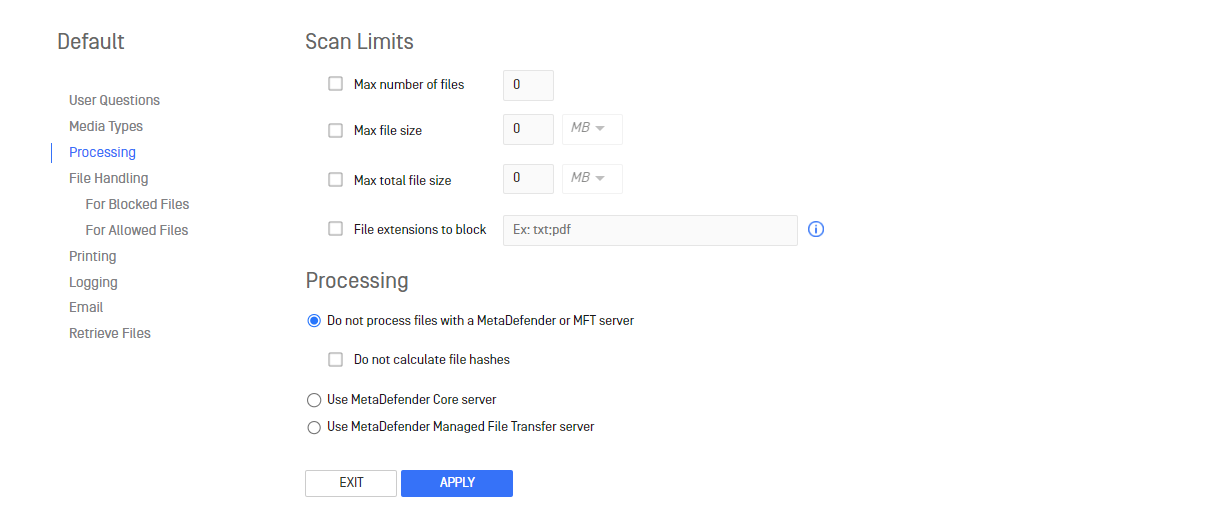This screenshot has width=1207, height=528.
Task: Open File Handling settings
Action: [x=108, y=178]
